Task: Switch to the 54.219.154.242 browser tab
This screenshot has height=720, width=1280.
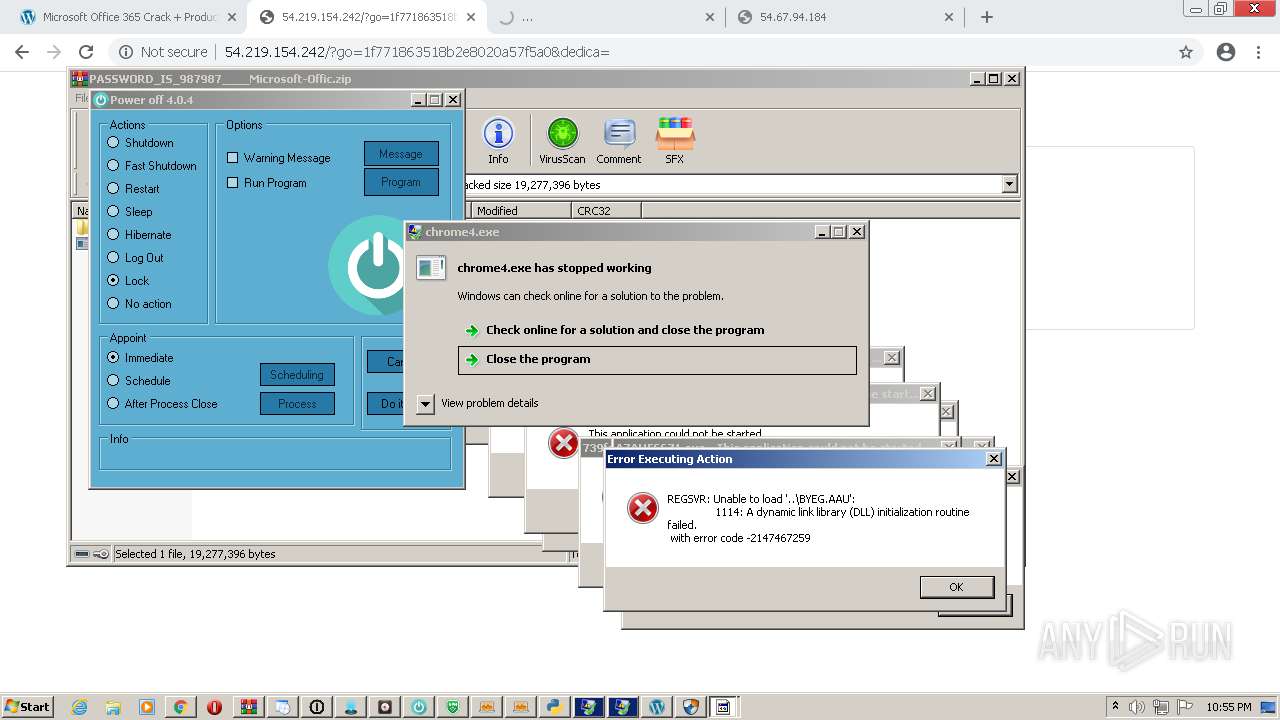Action: 368,17
